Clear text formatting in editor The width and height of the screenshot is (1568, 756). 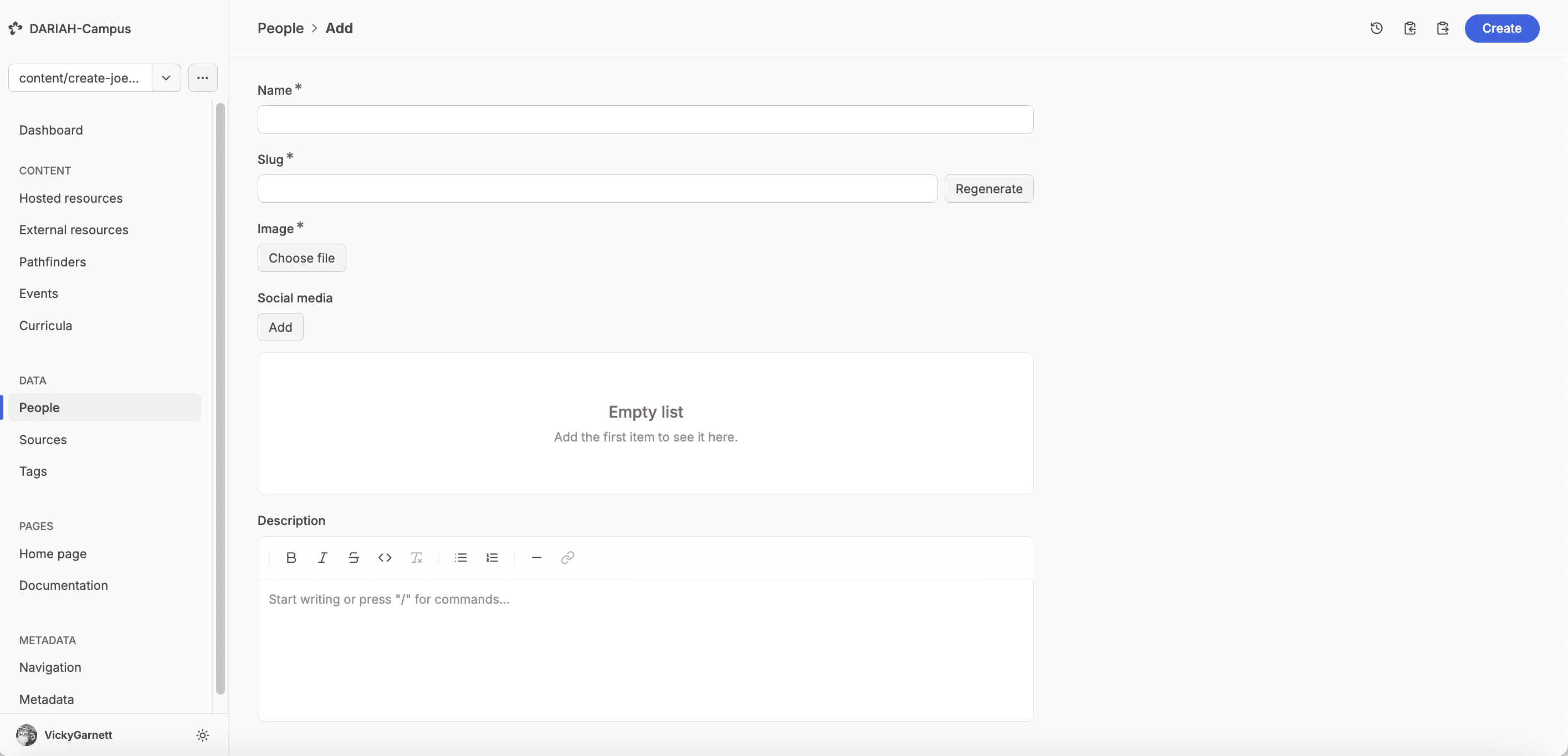pyautogui.click(x=416, y=558)
